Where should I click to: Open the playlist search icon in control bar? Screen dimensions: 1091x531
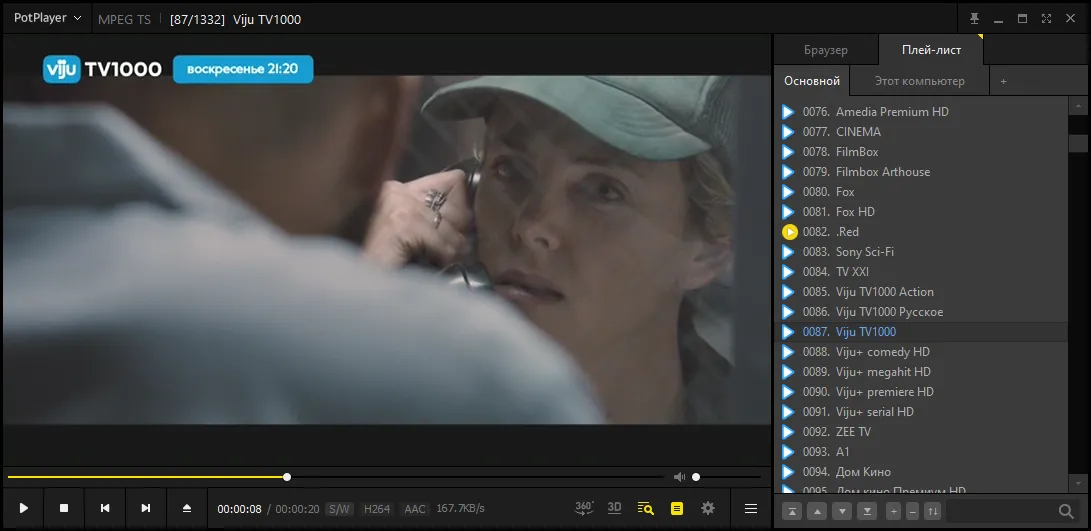(x=646, y=509)
